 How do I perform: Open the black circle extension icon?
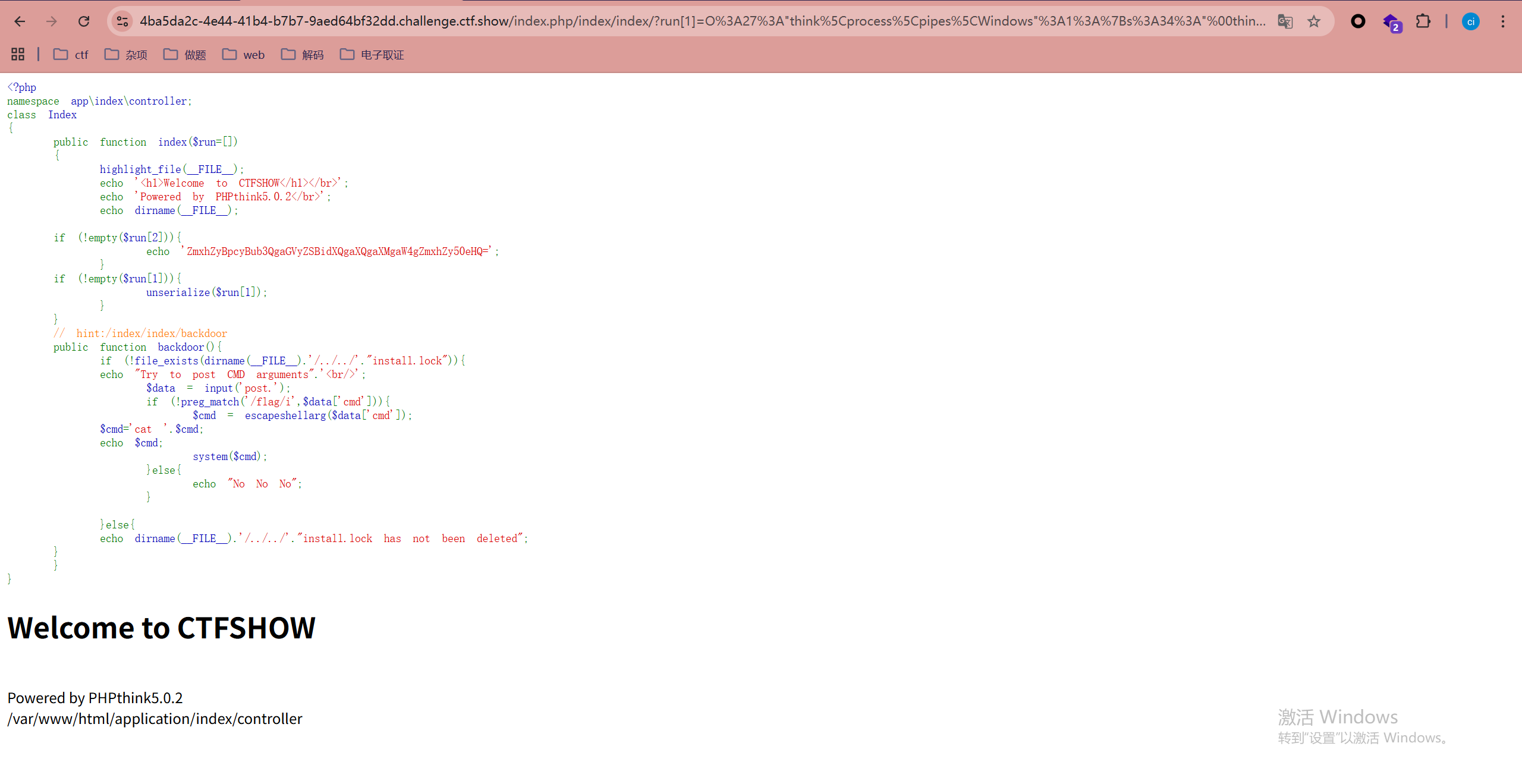[x=1358, y=21]
